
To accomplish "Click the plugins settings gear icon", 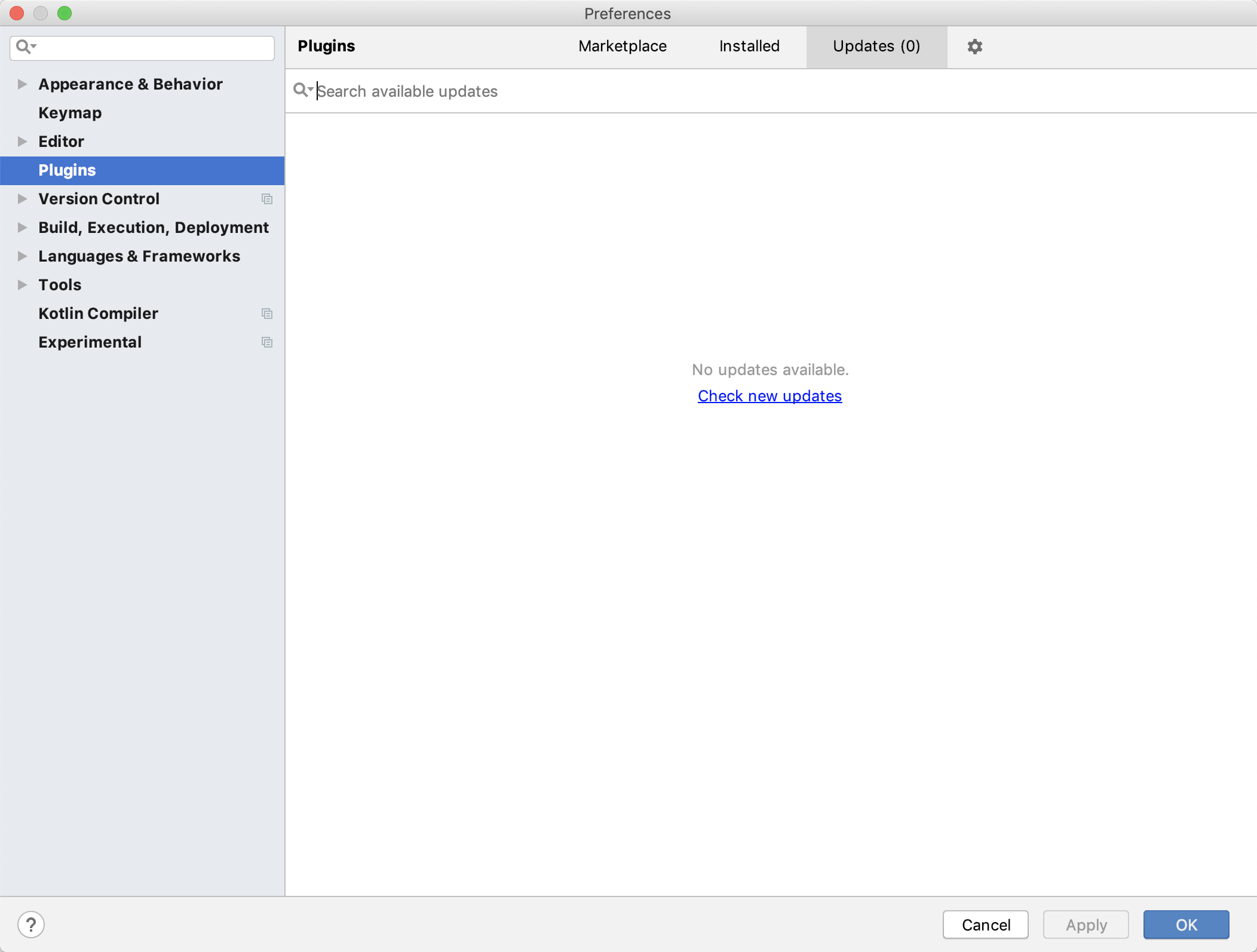I will 974,47.
